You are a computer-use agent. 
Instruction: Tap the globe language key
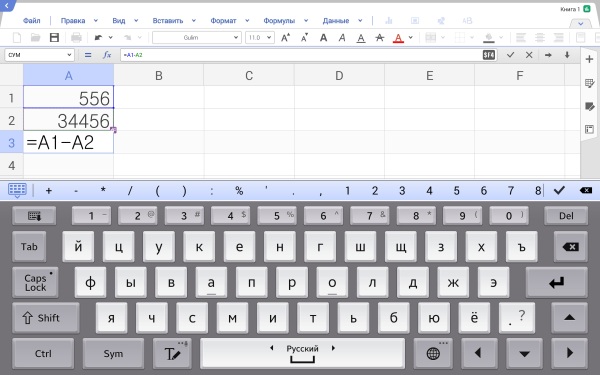(433, 353)
